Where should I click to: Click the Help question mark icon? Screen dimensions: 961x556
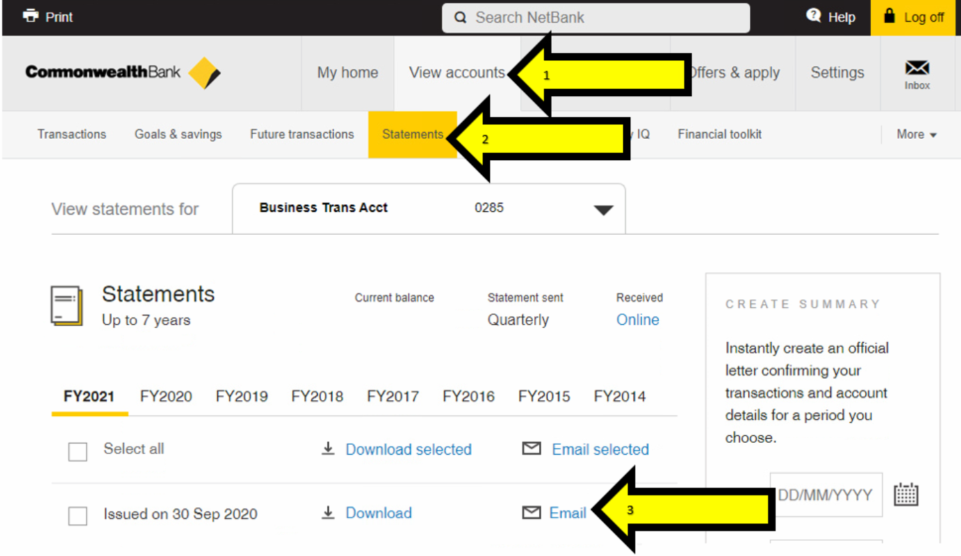tap(813, 16)
